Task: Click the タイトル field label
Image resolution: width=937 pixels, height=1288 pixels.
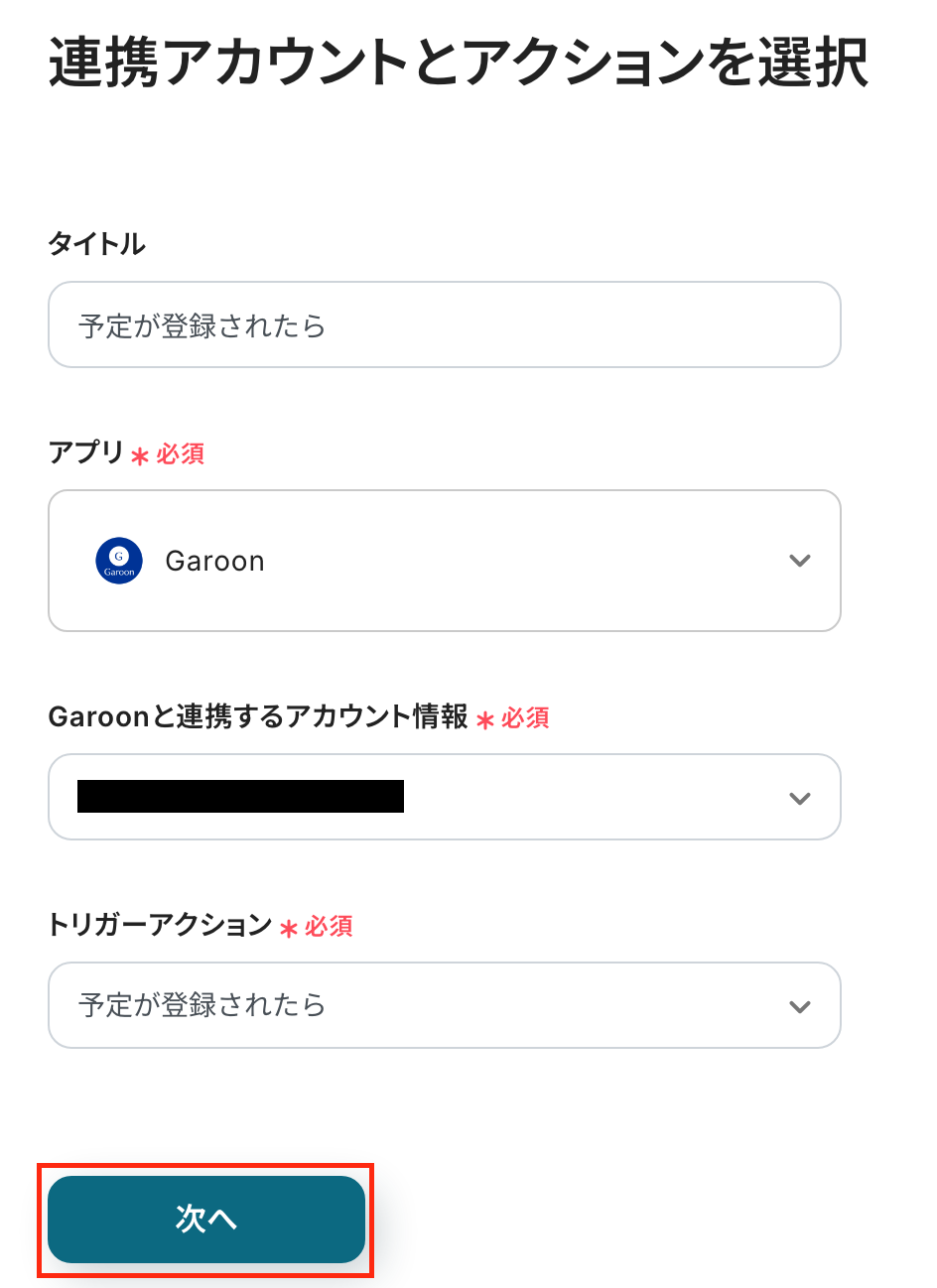Action: coord(97,244)
